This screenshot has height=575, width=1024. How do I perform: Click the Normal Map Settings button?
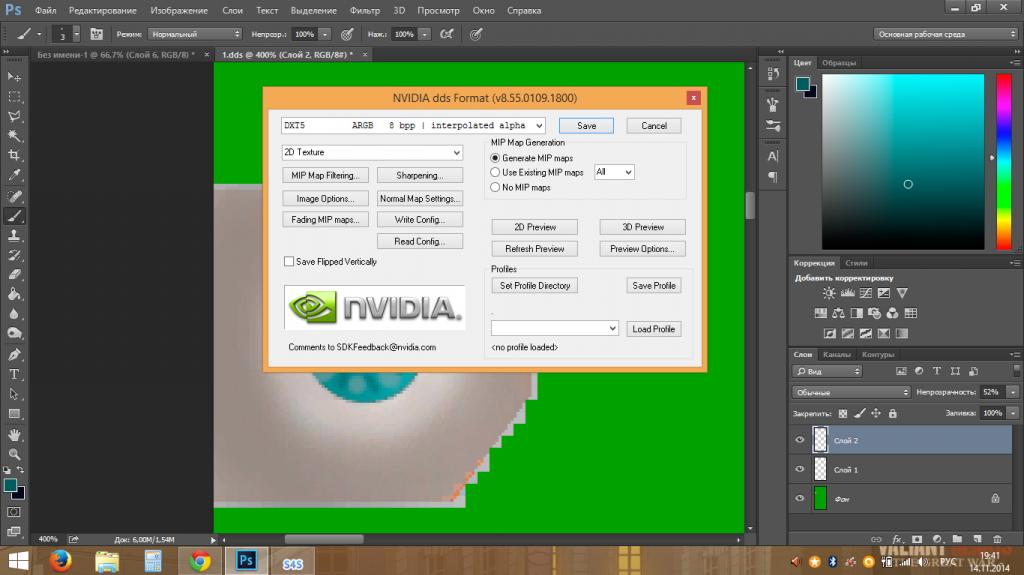tap(420, 199)
